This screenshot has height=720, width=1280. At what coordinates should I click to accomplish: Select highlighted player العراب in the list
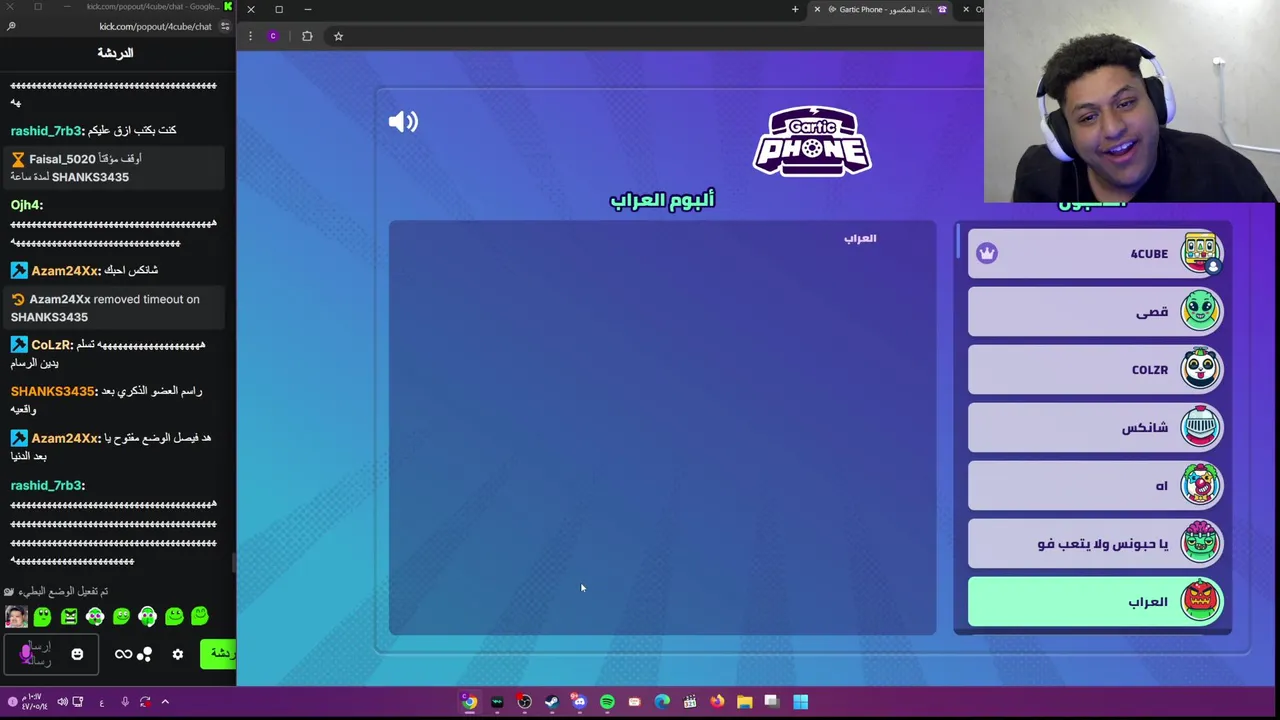tap(1095, 602)
